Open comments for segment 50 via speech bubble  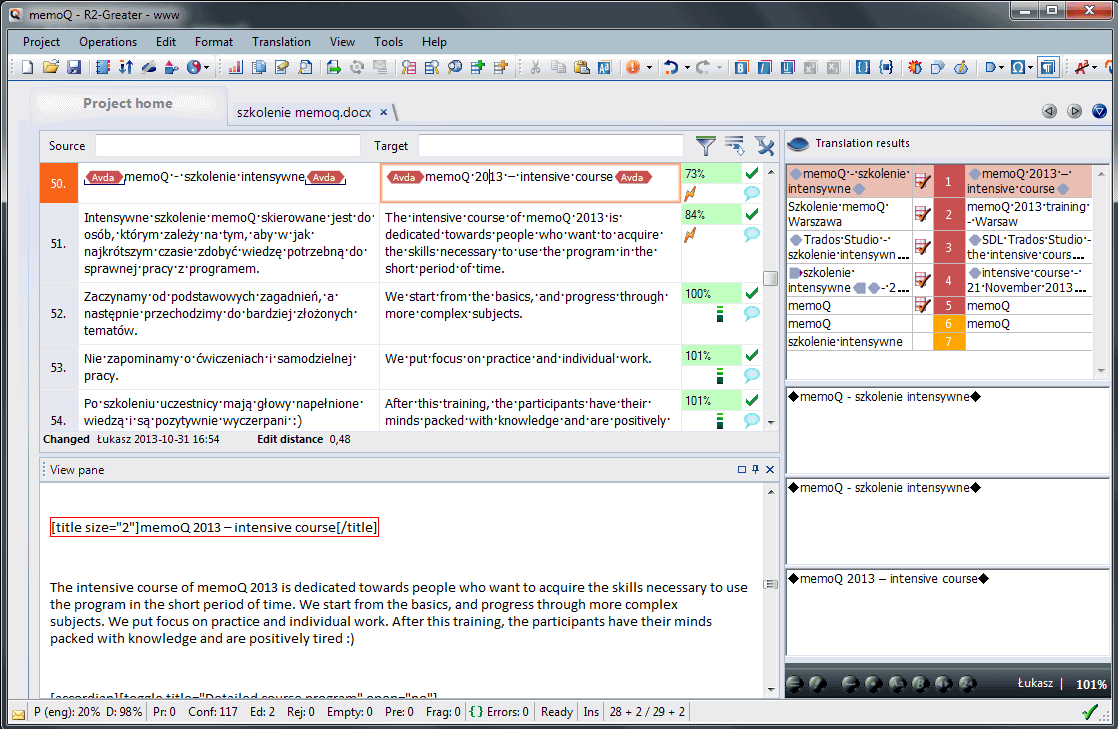pos(751,194)
